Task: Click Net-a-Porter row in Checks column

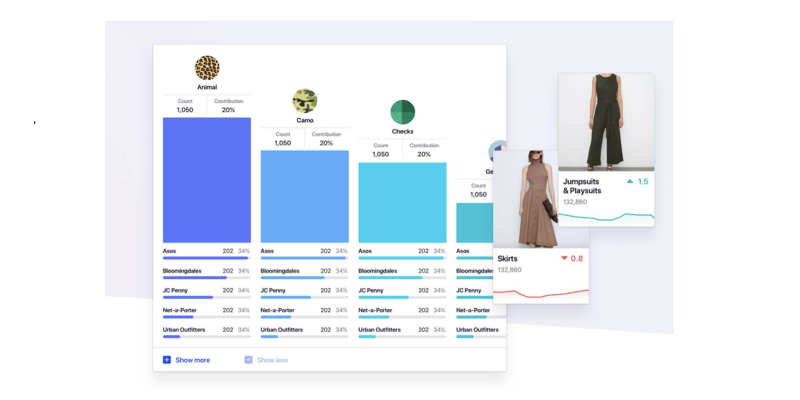Action: coord(403,313)
